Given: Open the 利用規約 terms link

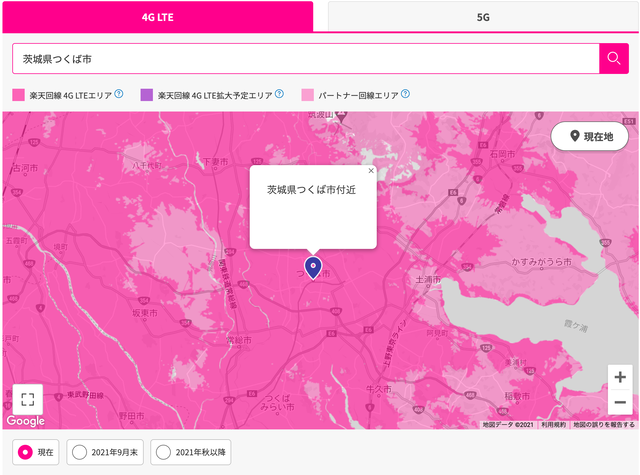Looking at the screenshot, I should [553, 425].
